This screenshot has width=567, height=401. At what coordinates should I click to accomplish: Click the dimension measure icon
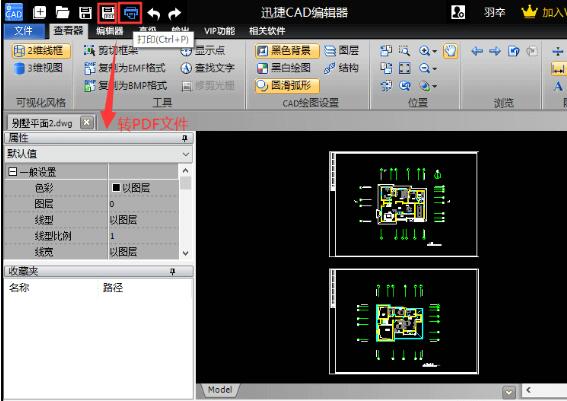pyautogui.click(x=558, y=69)
